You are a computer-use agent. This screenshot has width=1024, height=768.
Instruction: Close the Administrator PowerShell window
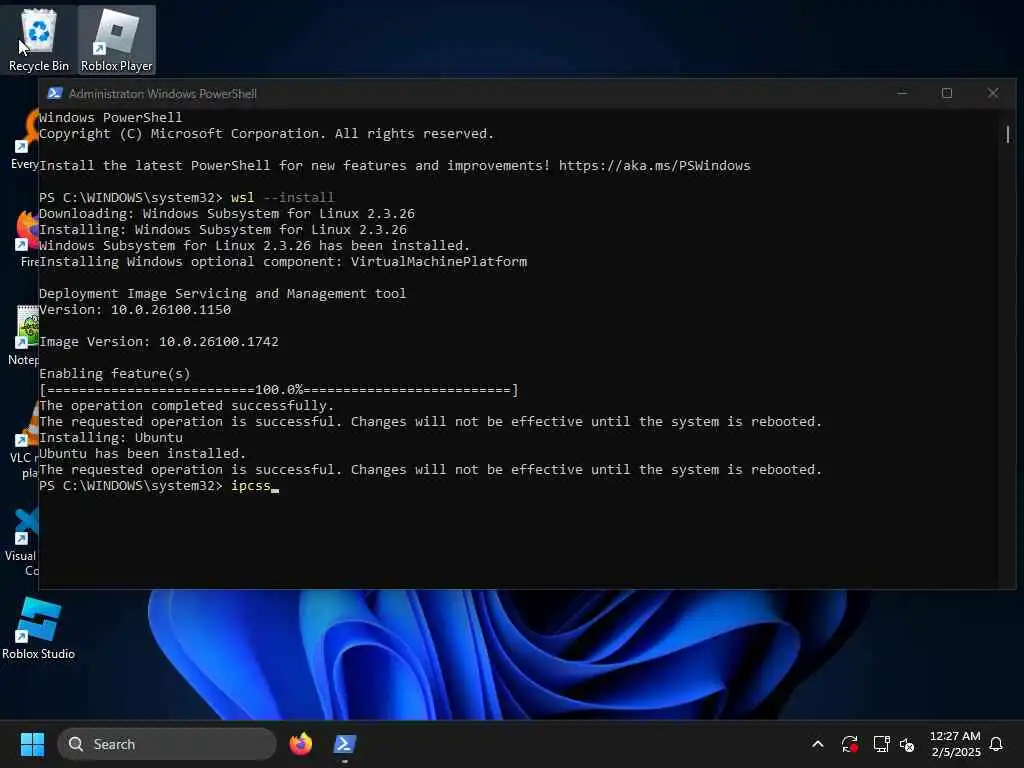coord(993,93)
